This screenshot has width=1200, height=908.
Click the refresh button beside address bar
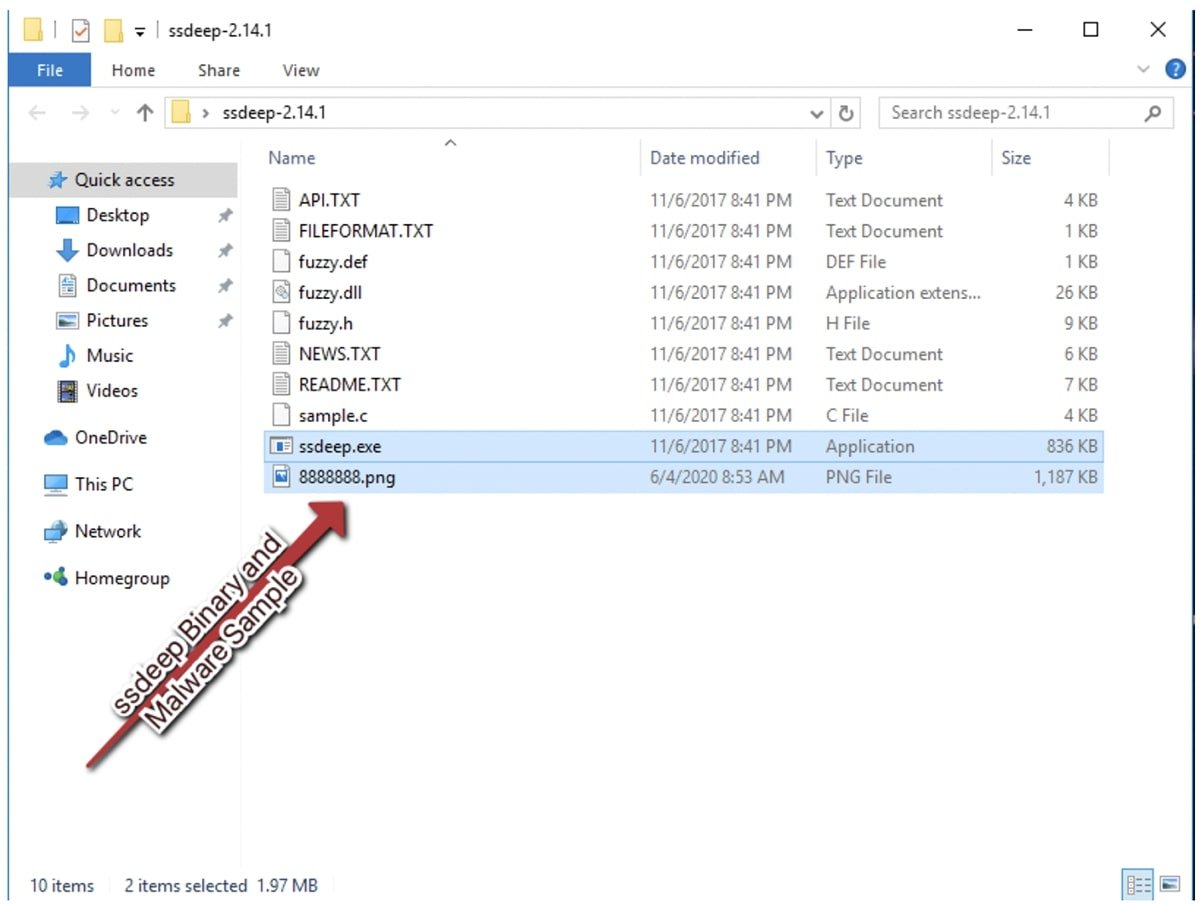pyautogui.click(x=846, y=113)
